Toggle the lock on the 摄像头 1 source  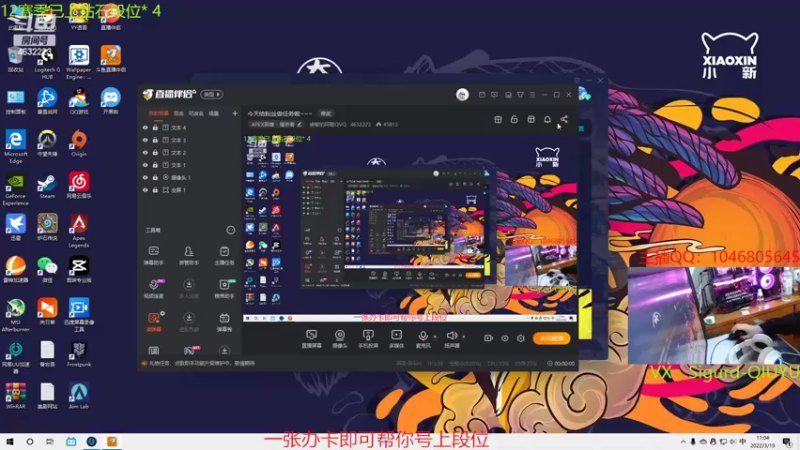(x=155, y=178)
